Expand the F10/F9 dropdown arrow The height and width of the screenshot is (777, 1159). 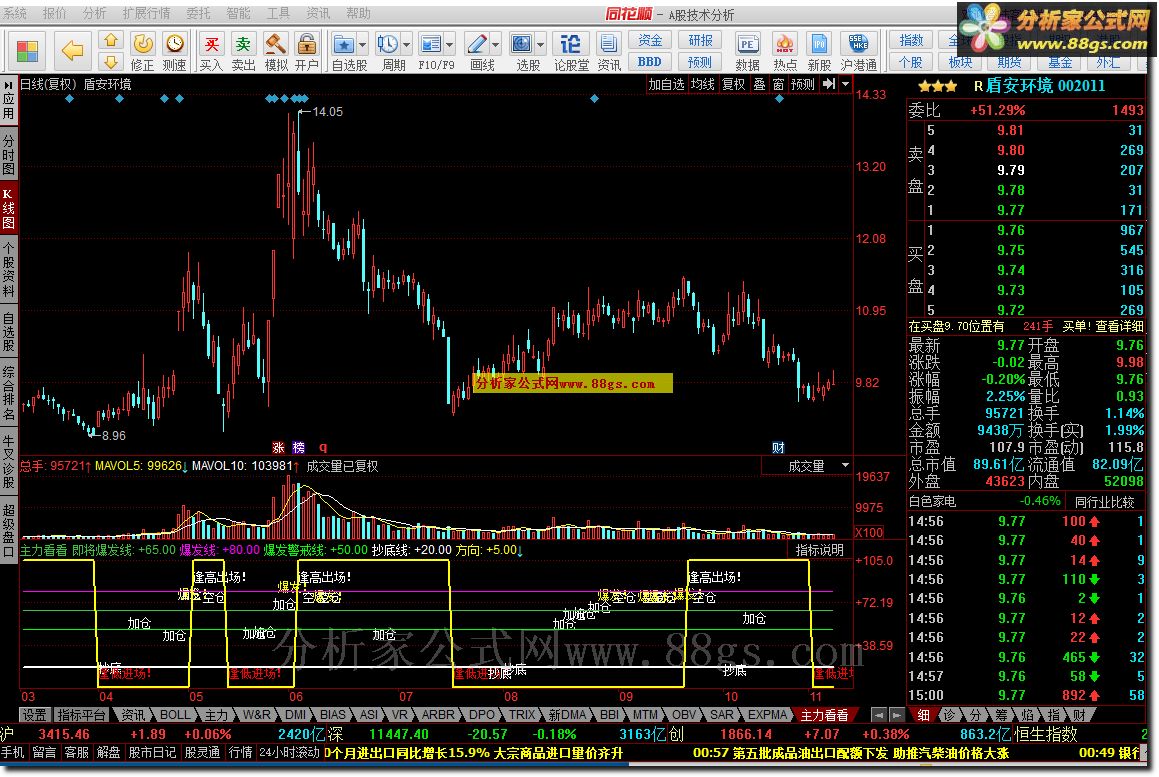point(449,45)
